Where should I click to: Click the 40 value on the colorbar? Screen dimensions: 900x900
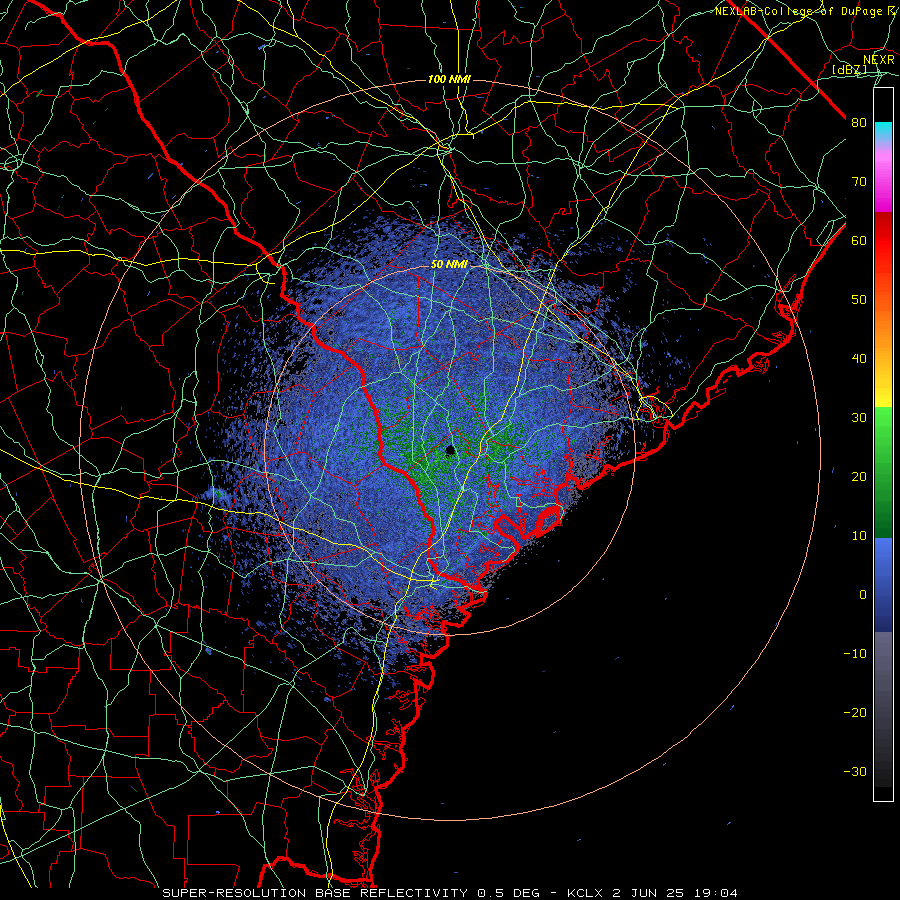(859, 359)
